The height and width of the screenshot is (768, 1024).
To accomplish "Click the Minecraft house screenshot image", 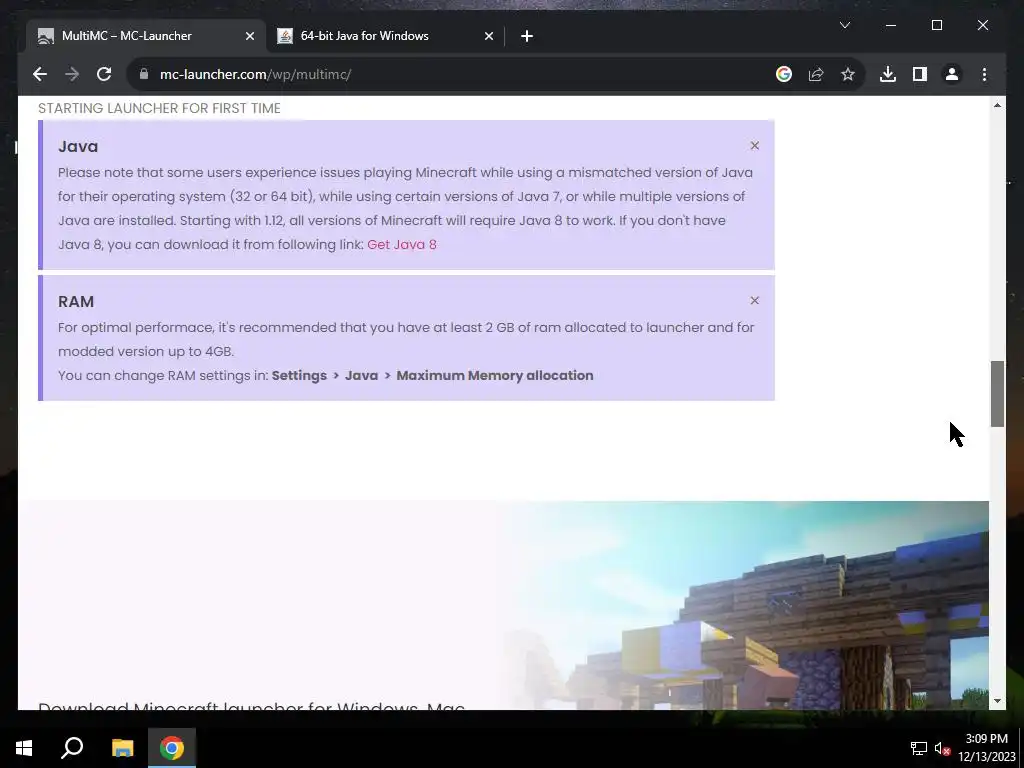I will click(744, 605).
